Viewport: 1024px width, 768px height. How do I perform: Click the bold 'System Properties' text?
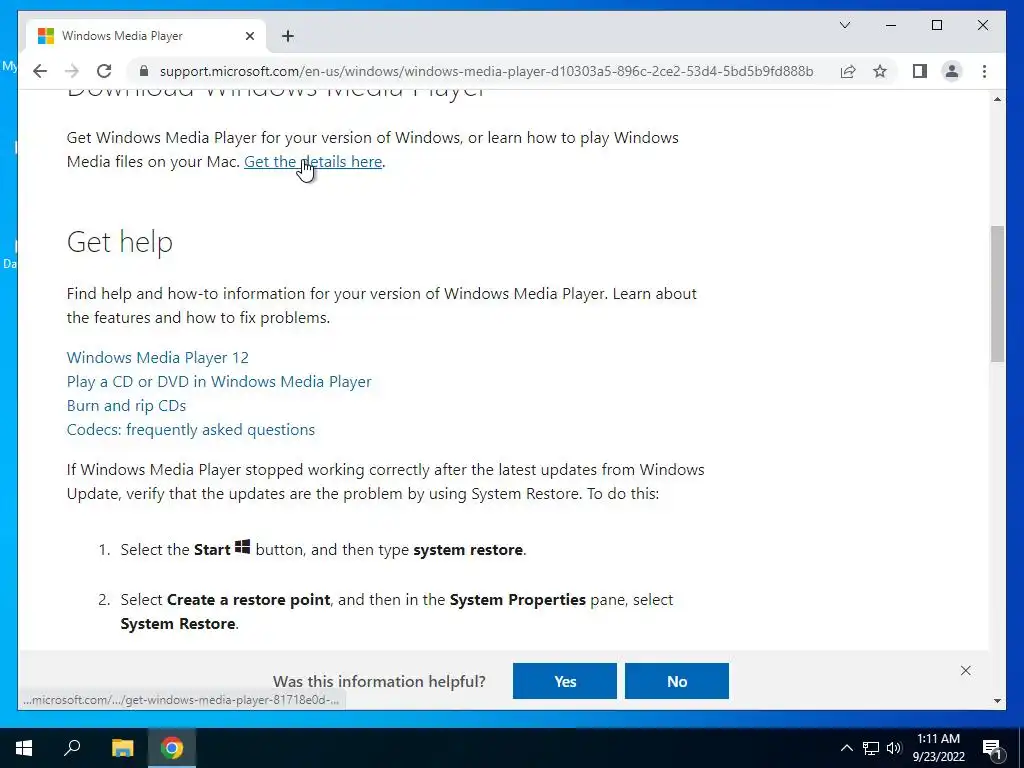(518, 600)
